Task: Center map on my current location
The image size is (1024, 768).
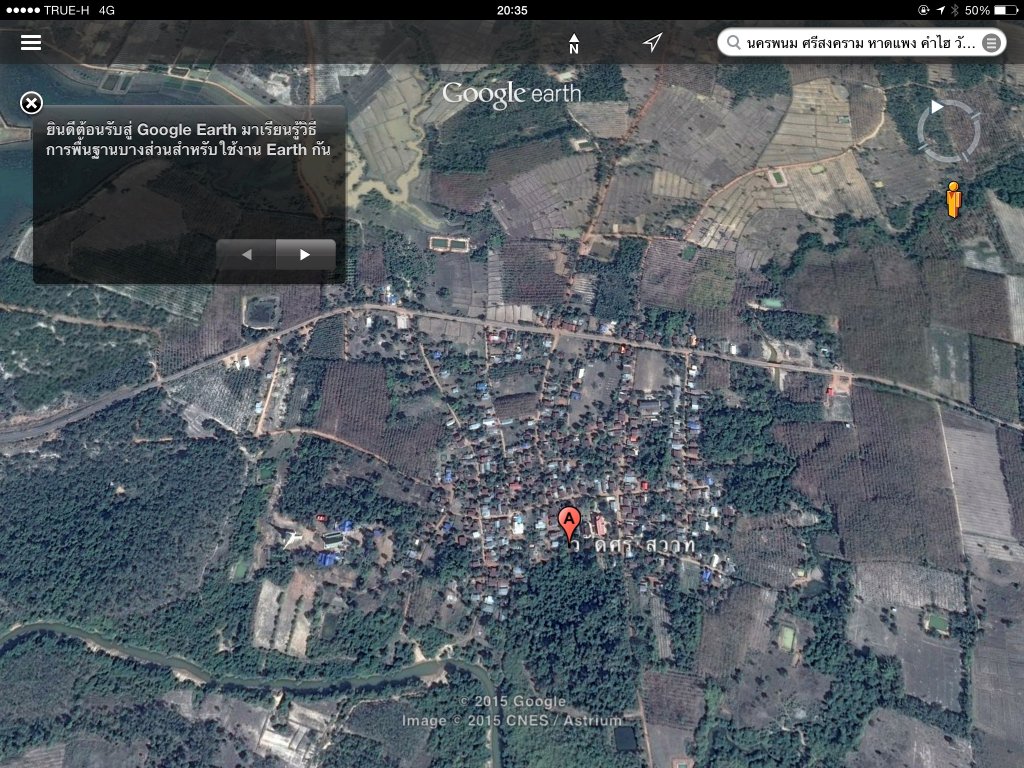Action: pyautogui.click(x=652, y=42)
